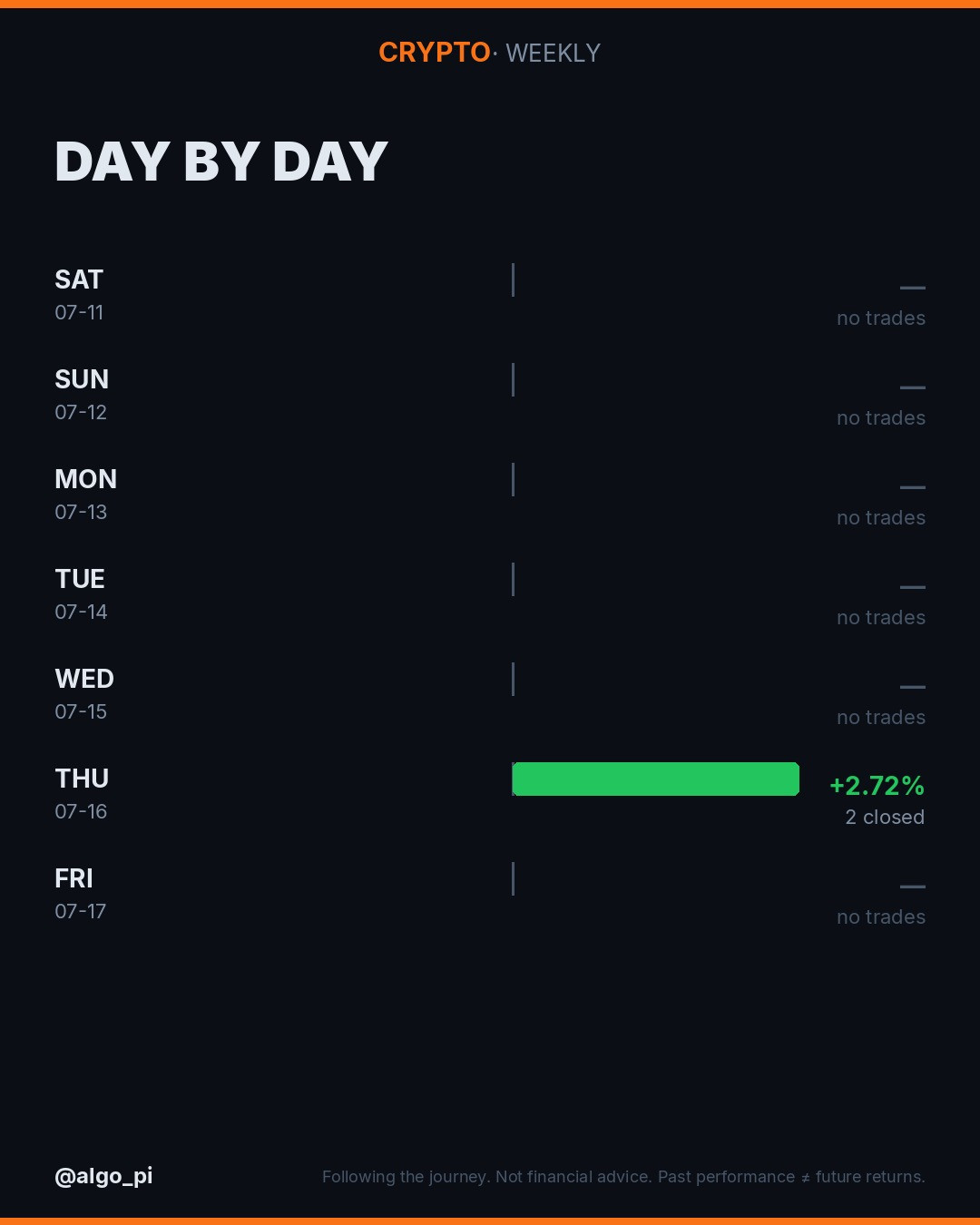Screen dimensions: 980x1225
Task: Select the TUE day label
Action: pyautogui.click(x=80, y=579)
